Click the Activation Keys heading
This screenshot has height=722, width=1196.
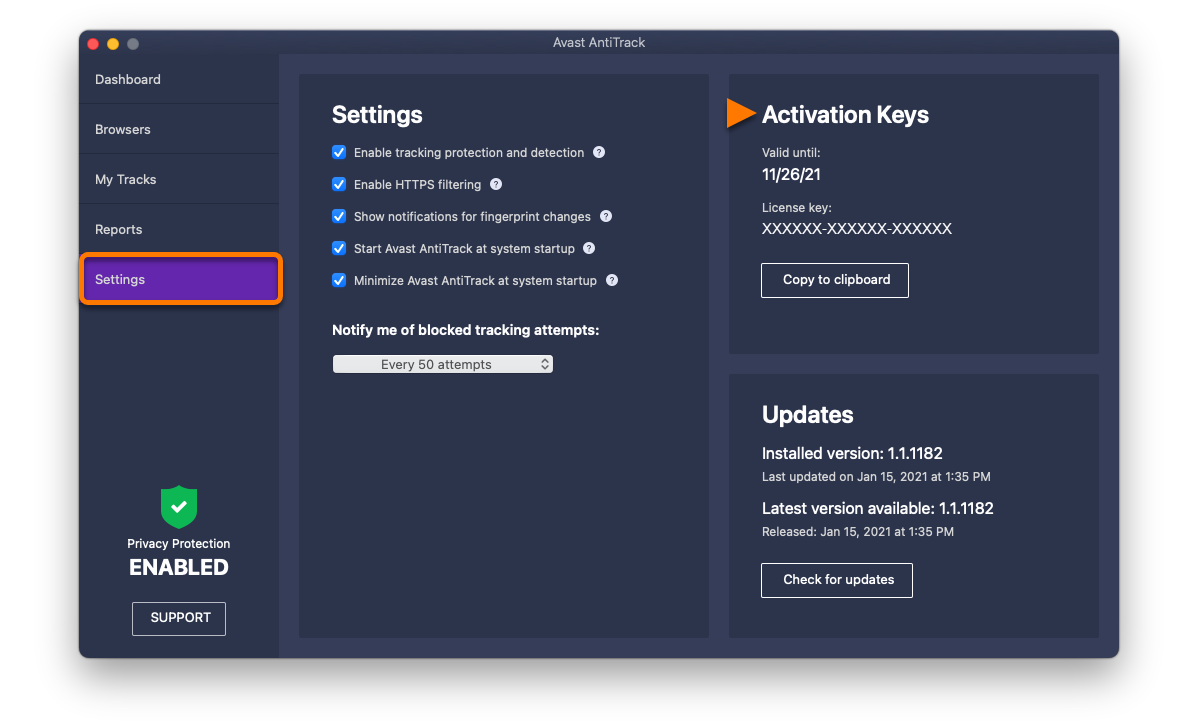845,114
